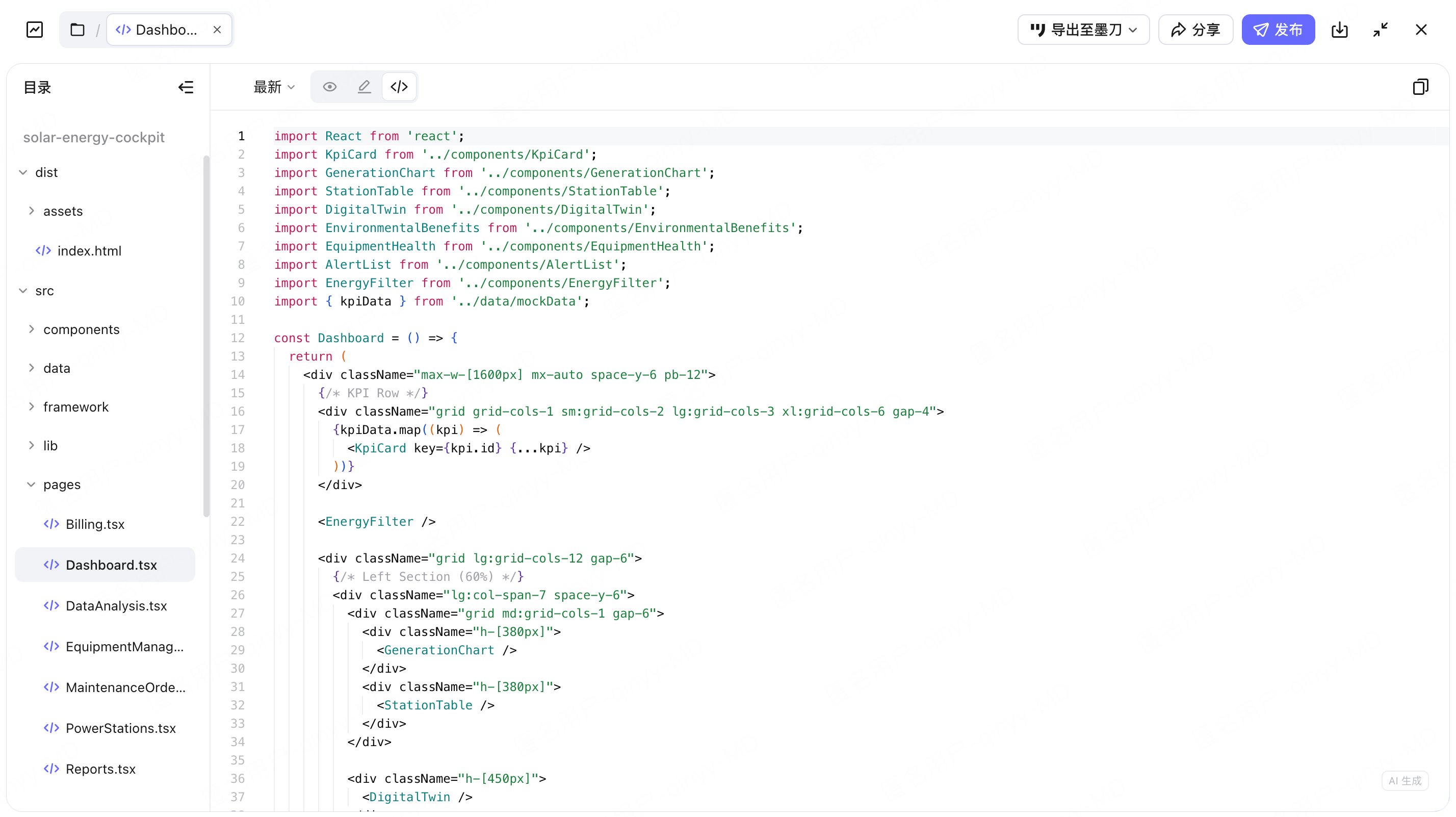The width and height of the screenshot is (1456, 817).
Task: Open index.html file
Action: [89, 250]
